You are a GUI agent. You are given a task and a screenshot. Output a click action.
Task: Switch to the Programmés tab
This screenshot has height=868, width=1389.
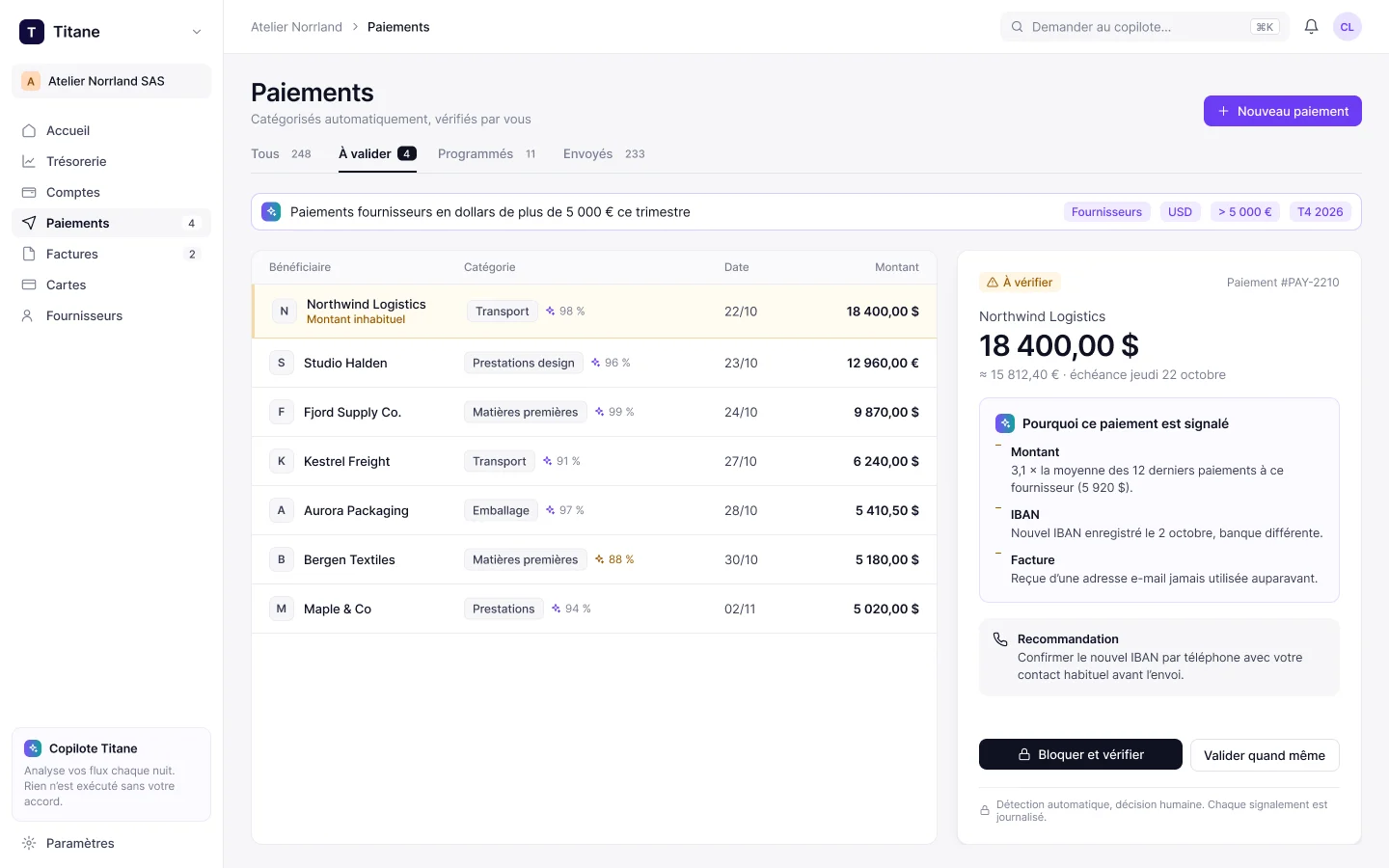point(486,154)
